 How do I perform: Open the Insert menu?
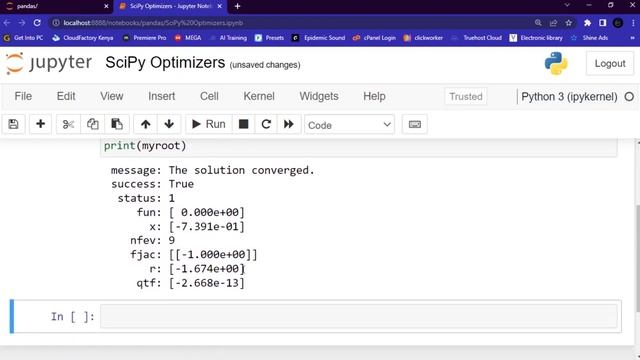tap(162, 96)
